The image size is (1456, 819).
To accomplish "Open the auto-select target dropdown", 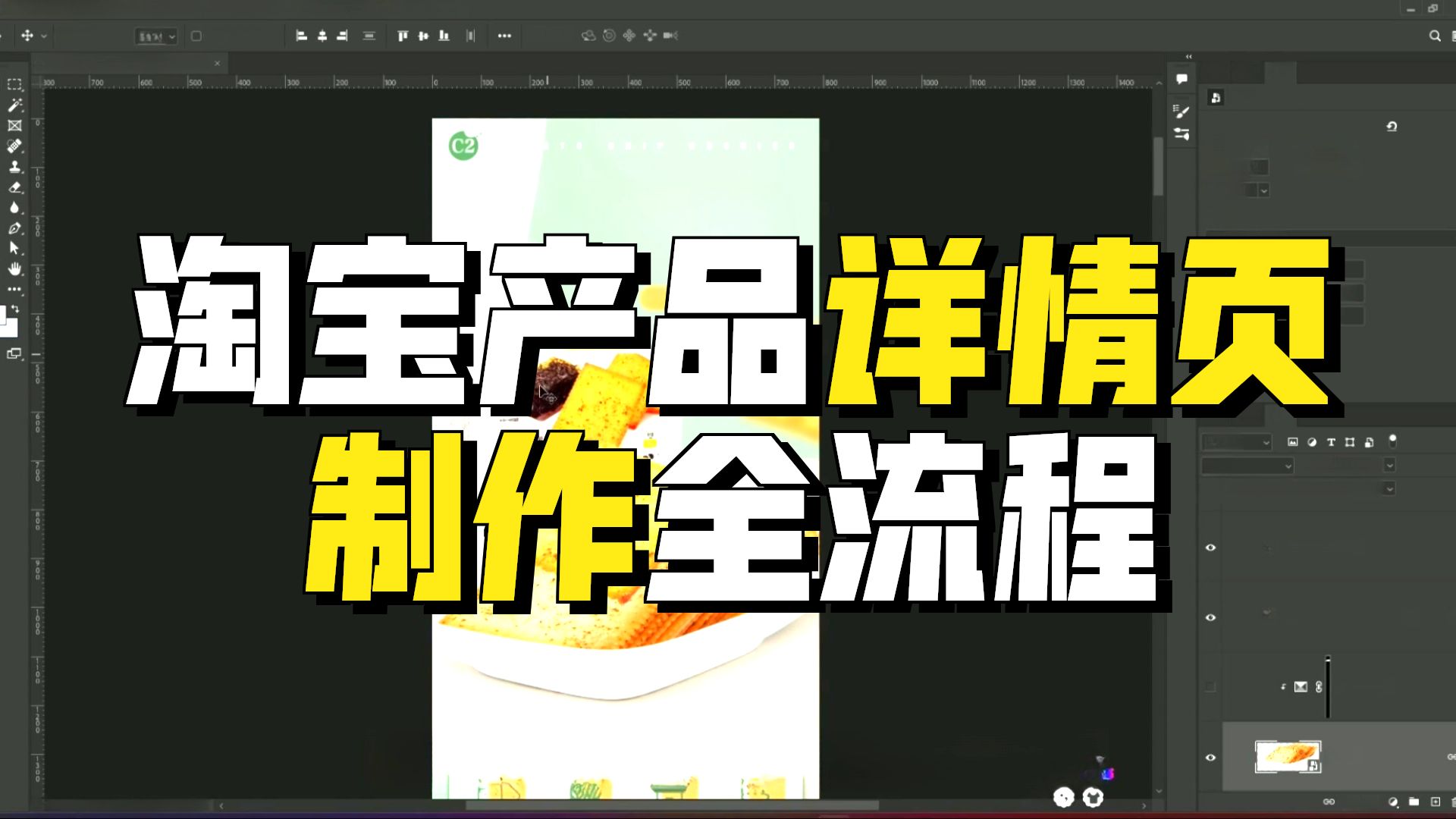I will click(x=156, y=36).
